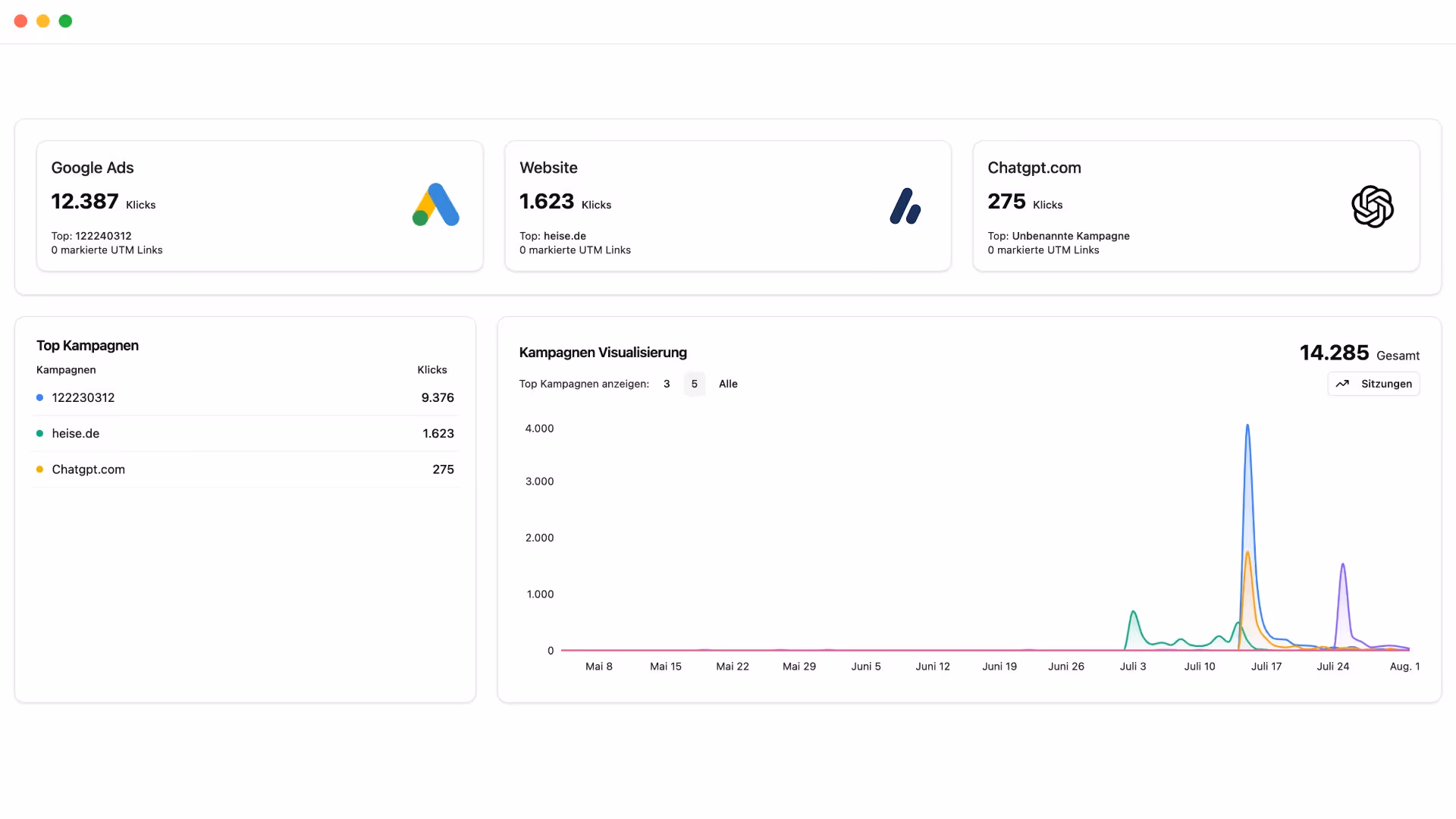The height and width of the screenshot is (819, 1456).
Task: Click the orange dot beside Chatgpt.com
Action: tap(39, 469)
